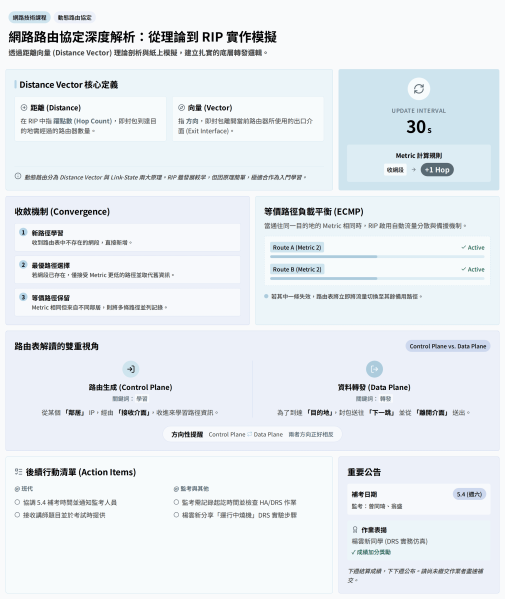
Task: Click the Control Plane vs. Data Plane badge
Action: pos(448,346)
